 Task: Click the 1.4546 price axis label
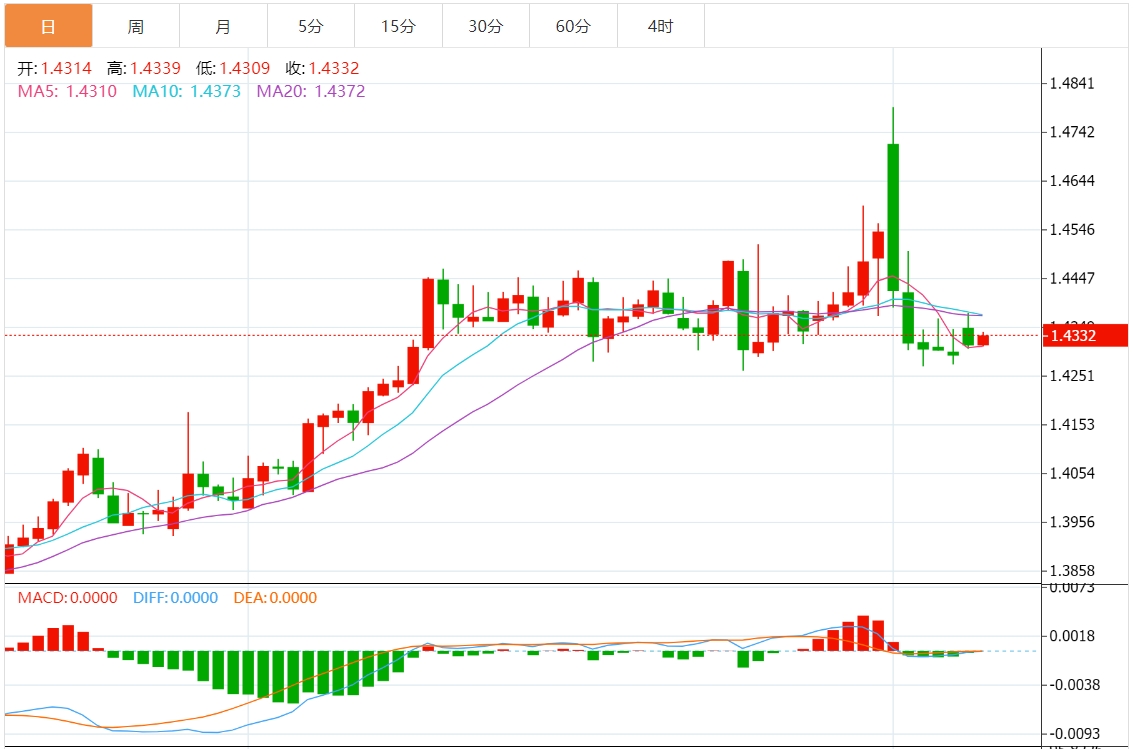click(1073, 230)
